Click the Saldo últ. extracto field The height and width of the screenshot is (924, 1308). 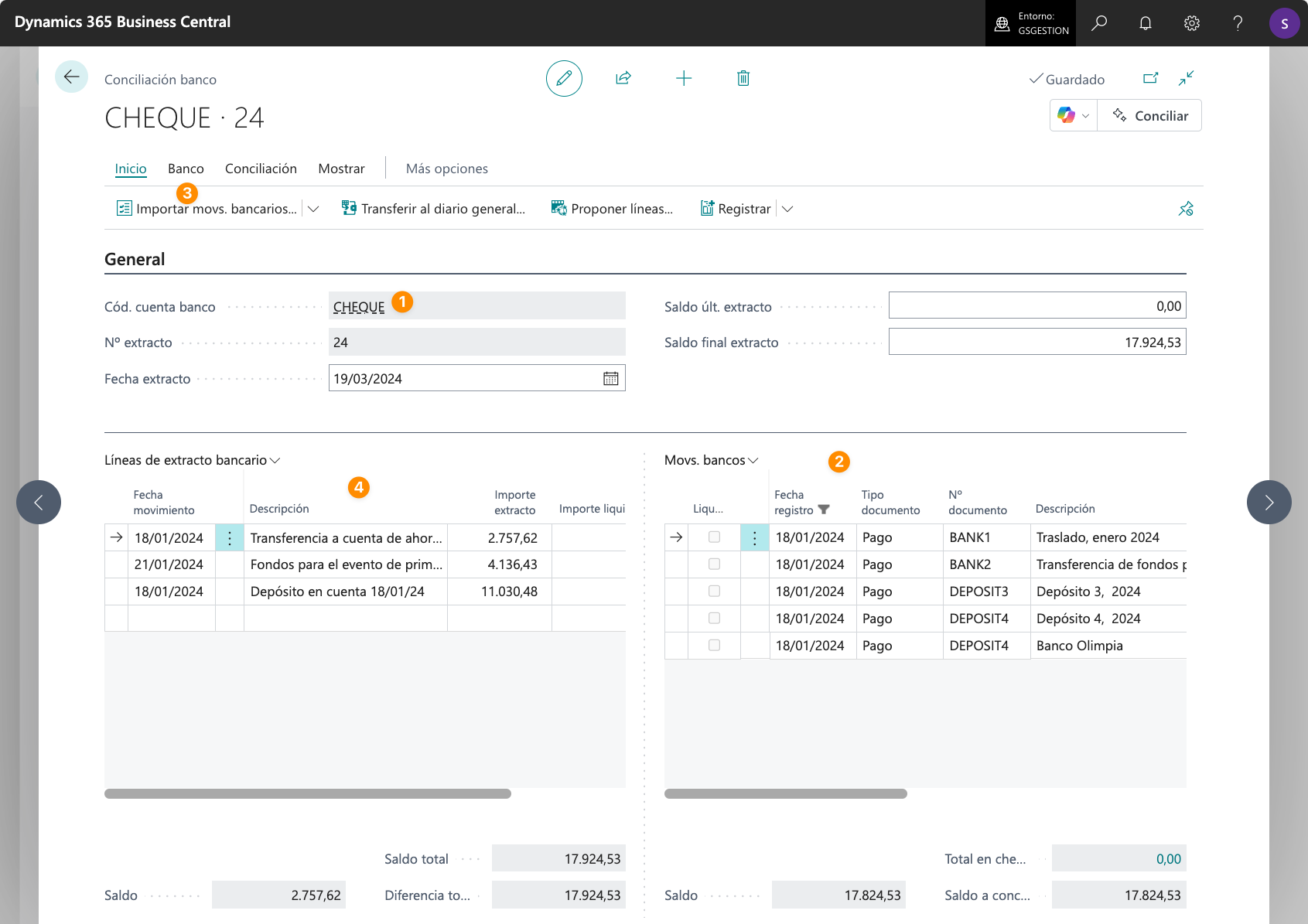click(x=1037, y=305)
